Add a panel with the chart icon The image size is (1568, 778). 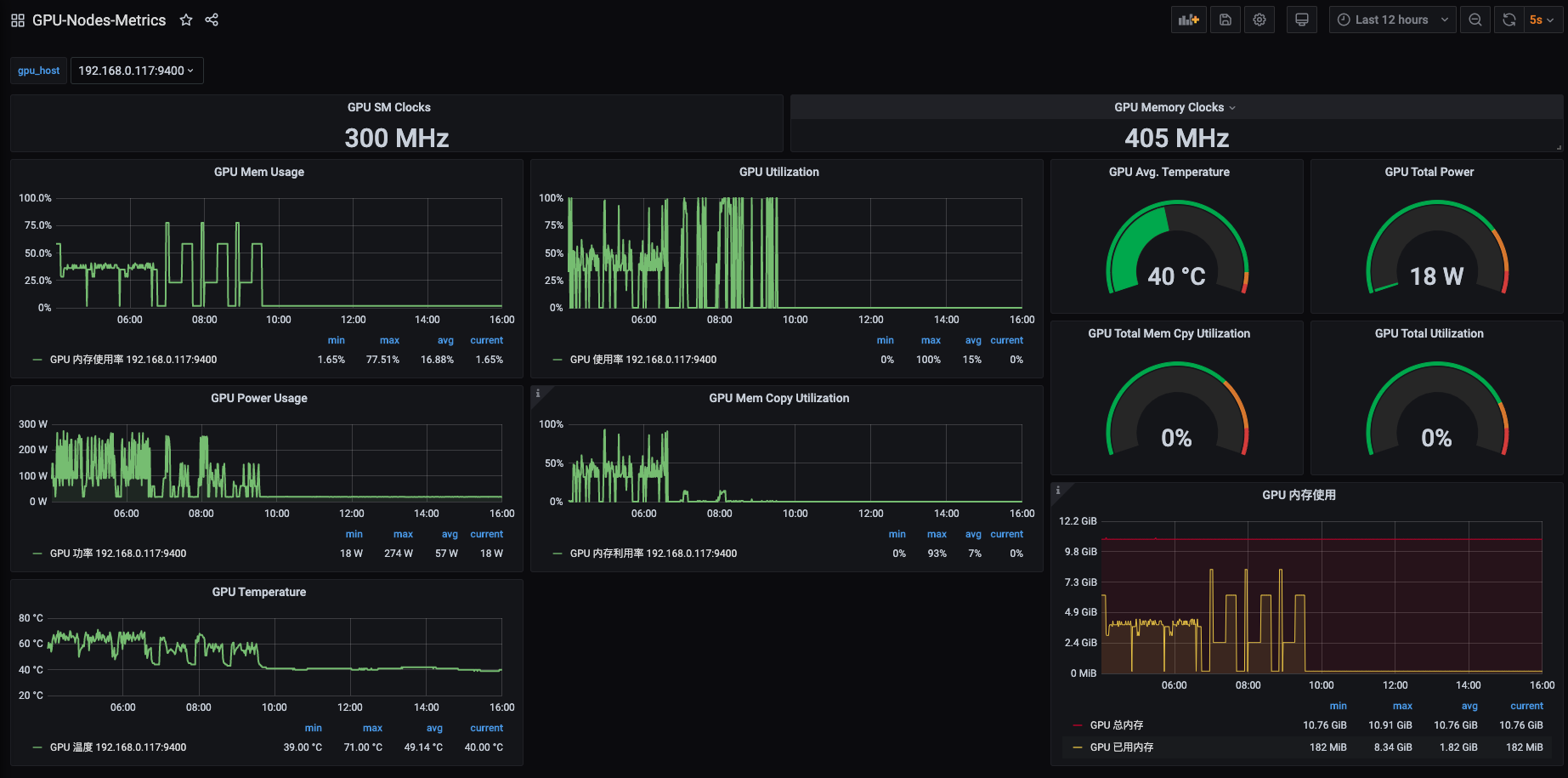(x=1189, y=20)
